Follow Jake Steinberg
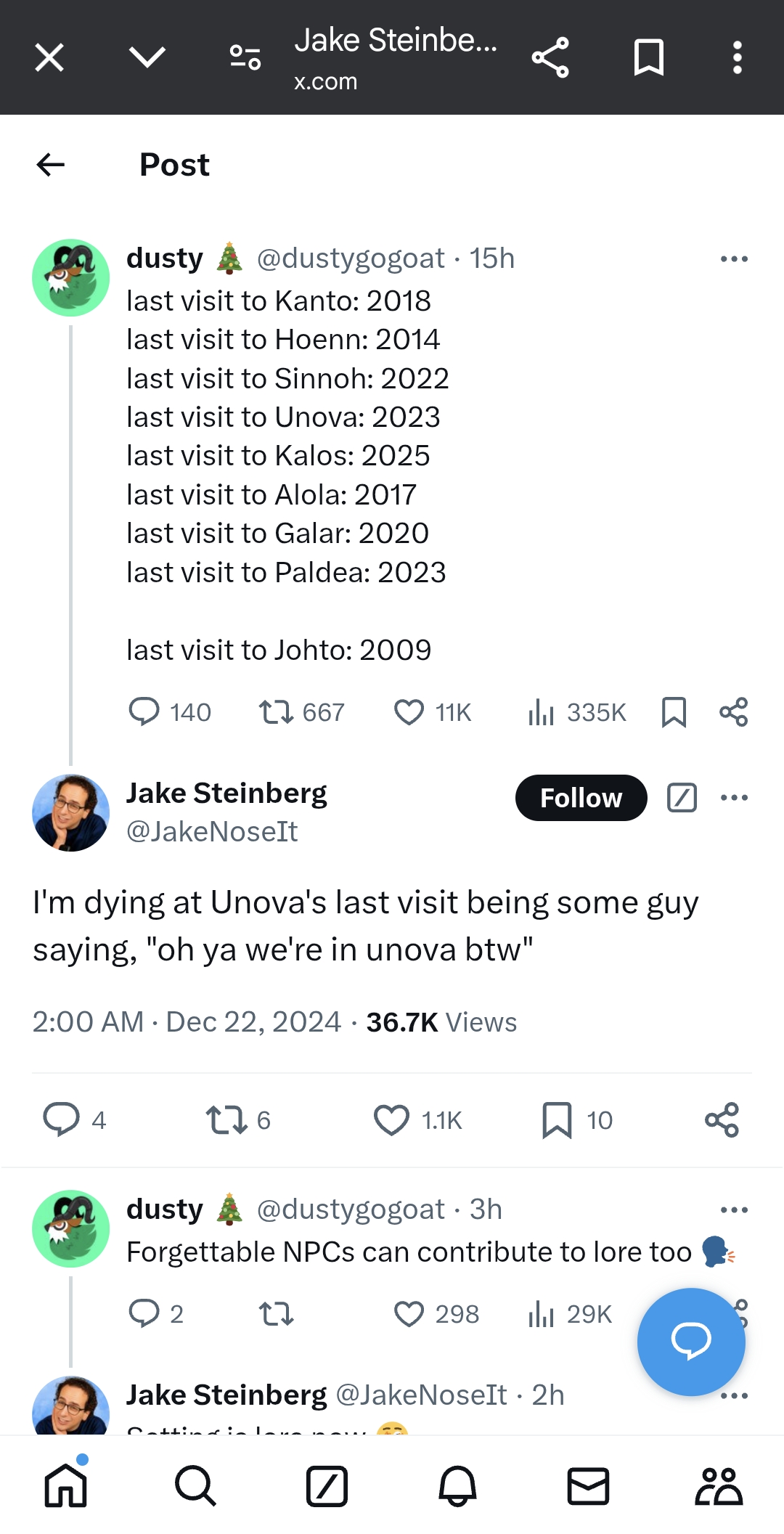Screen dimensions: 784x1534 pos(581,798)
